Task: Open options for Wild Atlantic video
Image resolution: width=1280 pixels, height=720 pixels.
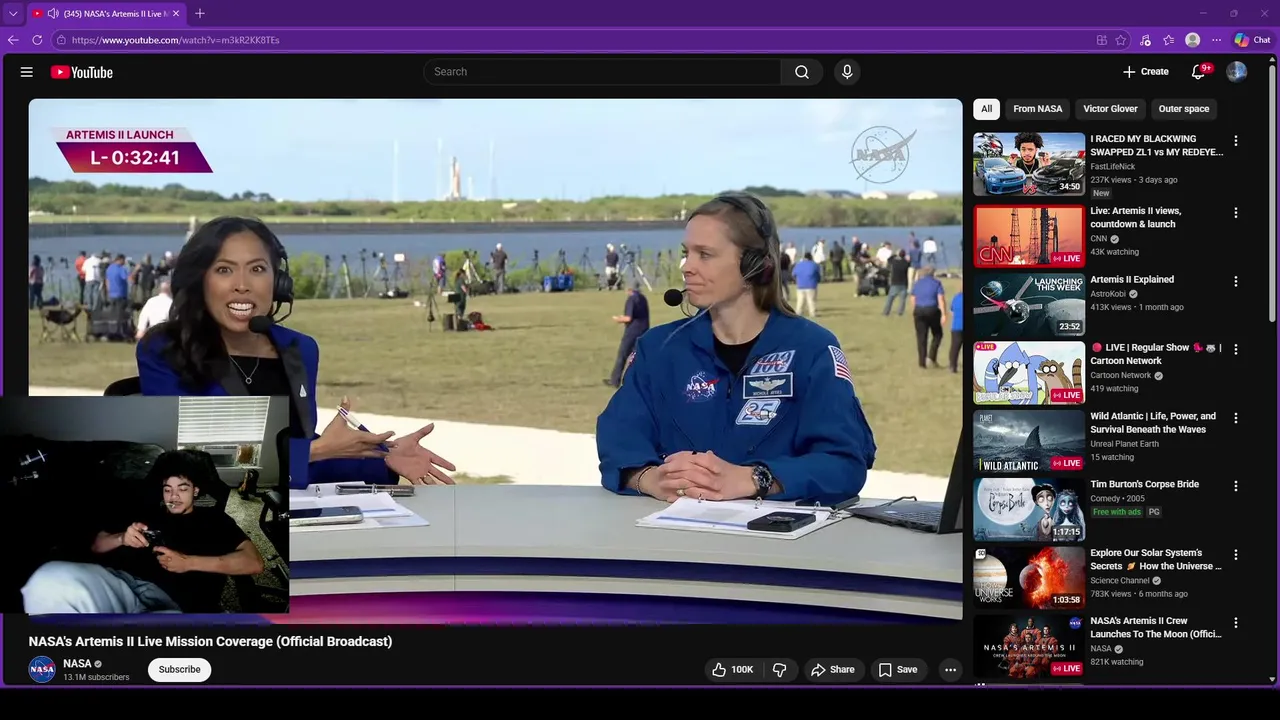Action: point(1235,418)
